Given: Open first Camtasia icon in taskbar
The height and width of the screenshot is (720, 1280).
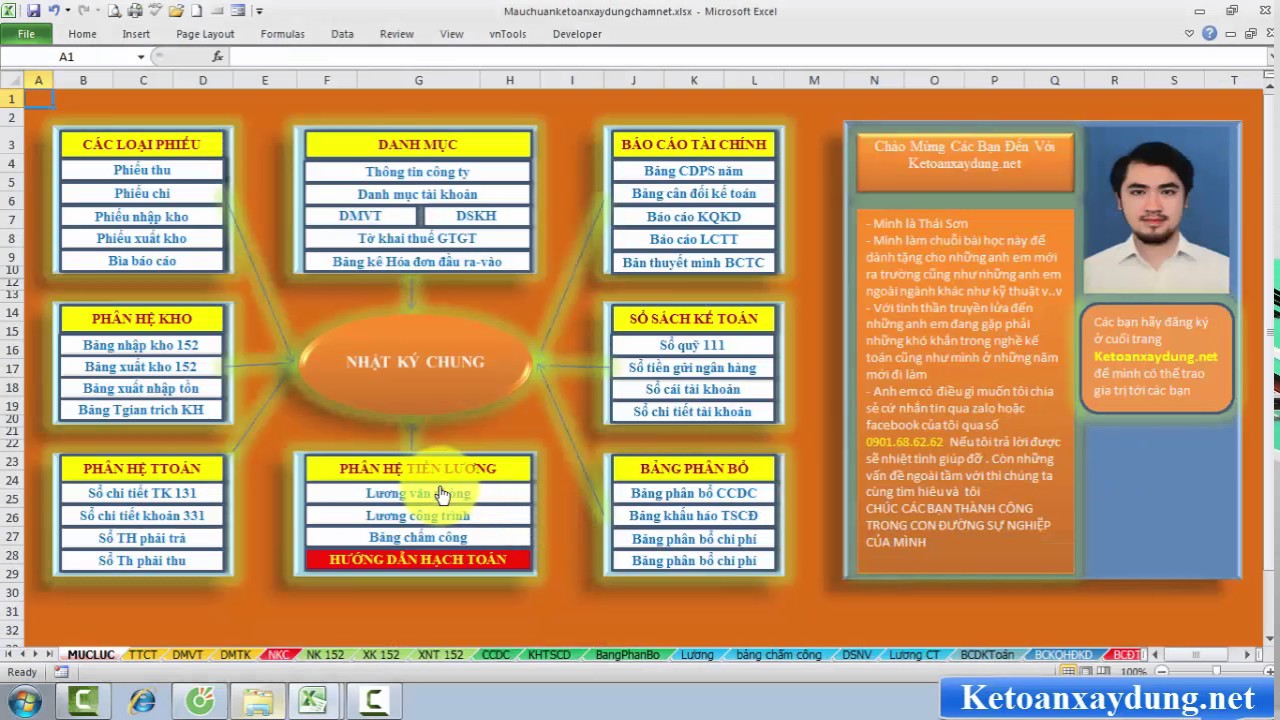Looking at the screenshot, I should [x=83, y=701].
